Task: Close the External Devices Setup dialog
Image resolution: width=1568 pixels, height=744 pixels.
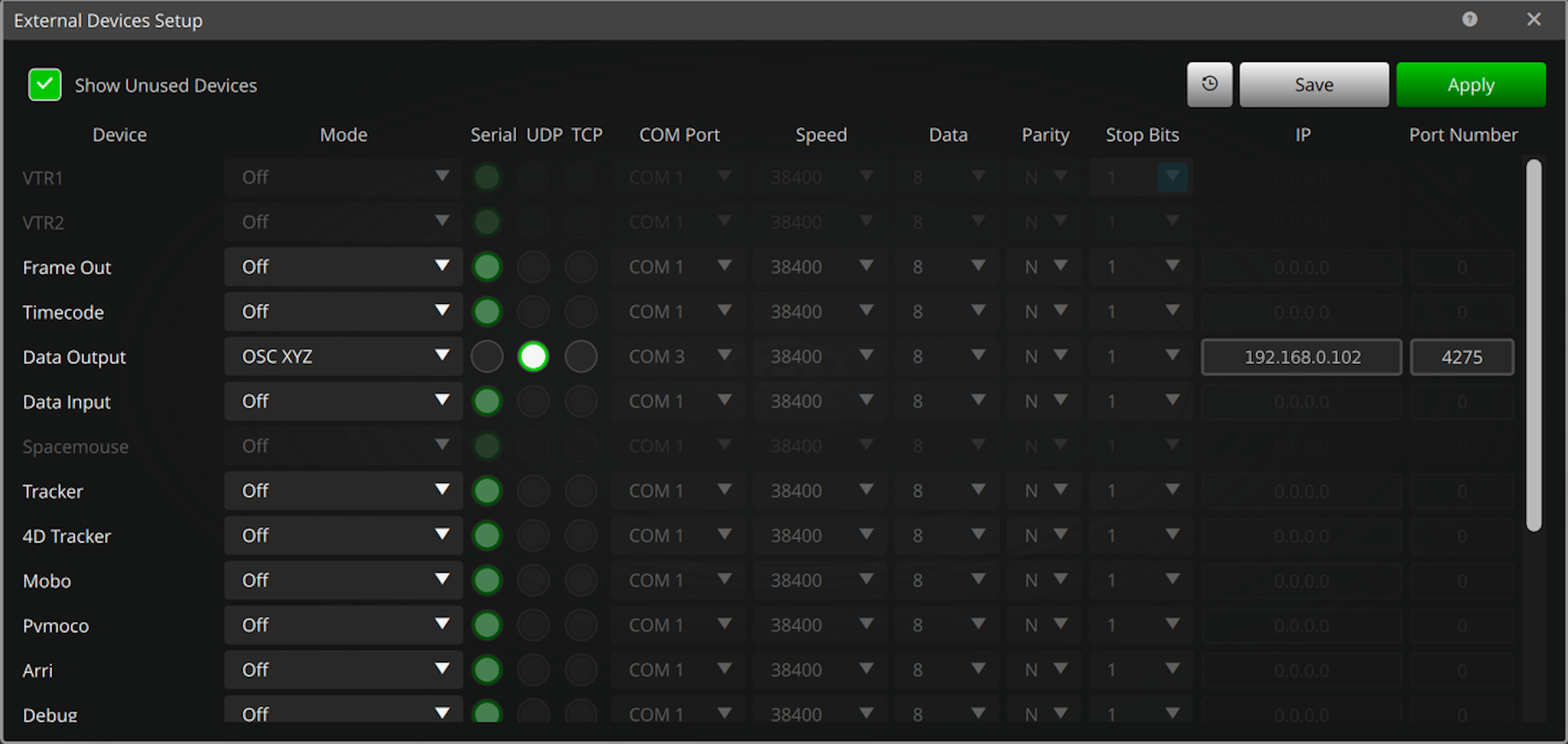Action: 1534,19
